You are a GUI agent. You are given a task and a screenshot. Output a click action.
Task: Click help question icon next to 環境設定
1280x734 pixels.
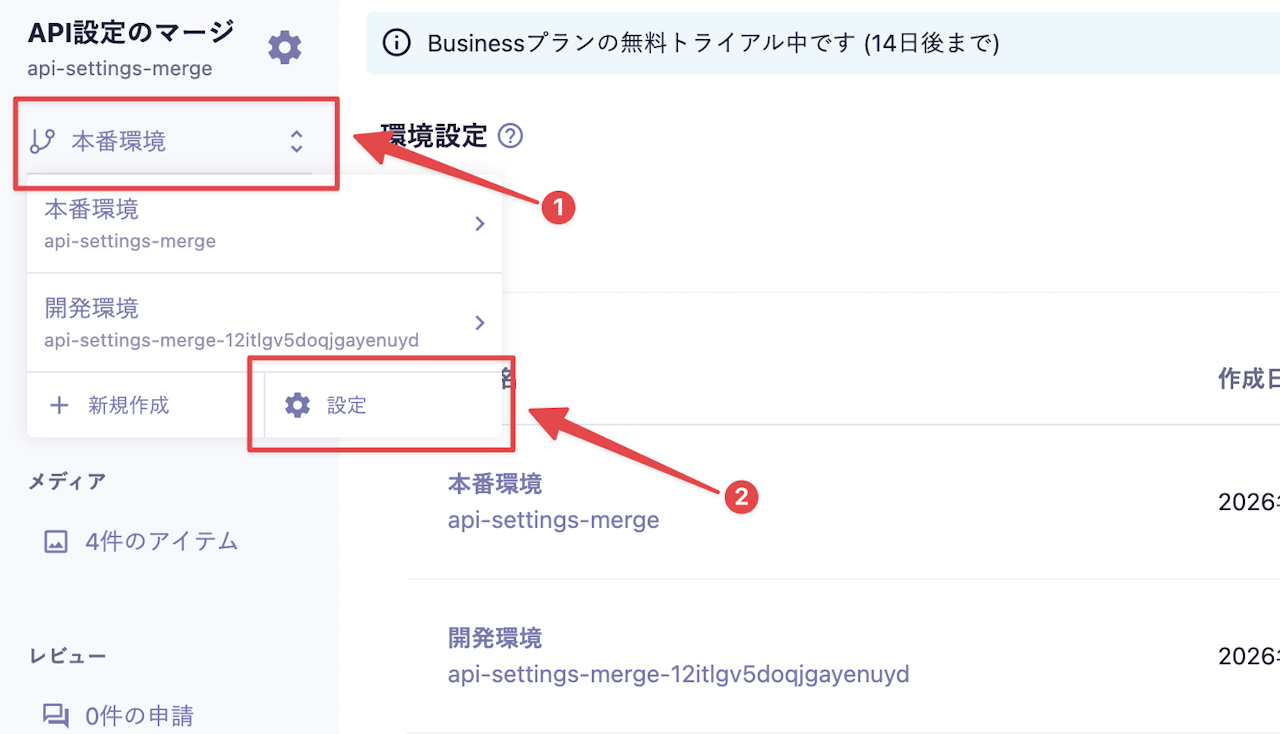pyautogui.click(x=510, y=135)
